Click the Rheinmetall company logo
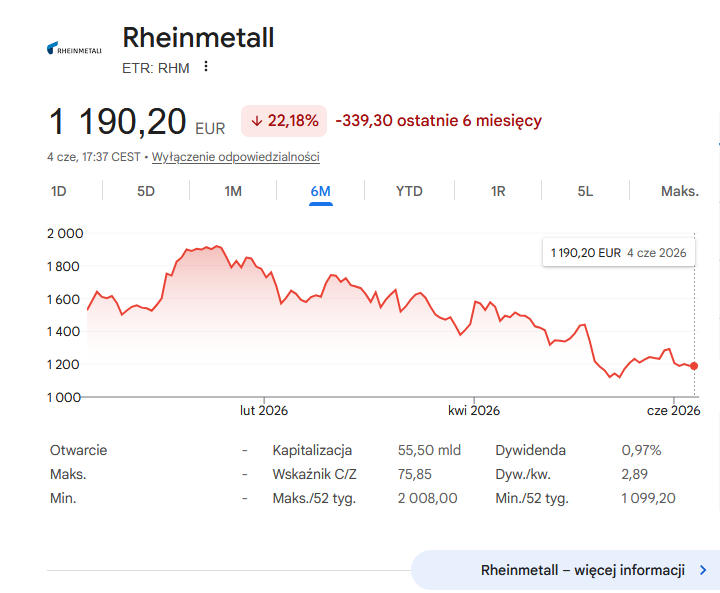This screenshot has height=593, width=720. (74, 48)
